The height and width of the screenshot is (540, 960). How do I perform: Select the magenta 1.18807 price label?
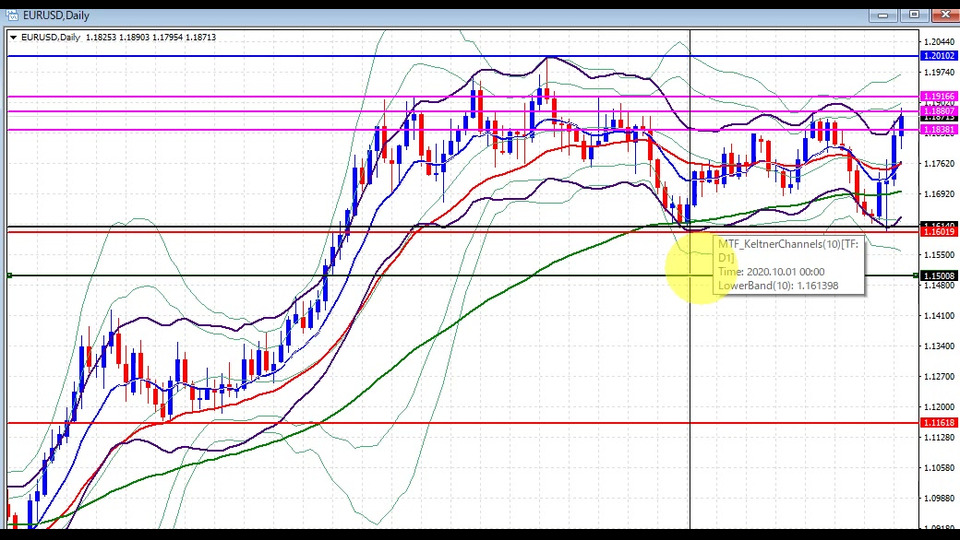click(939, 111)
